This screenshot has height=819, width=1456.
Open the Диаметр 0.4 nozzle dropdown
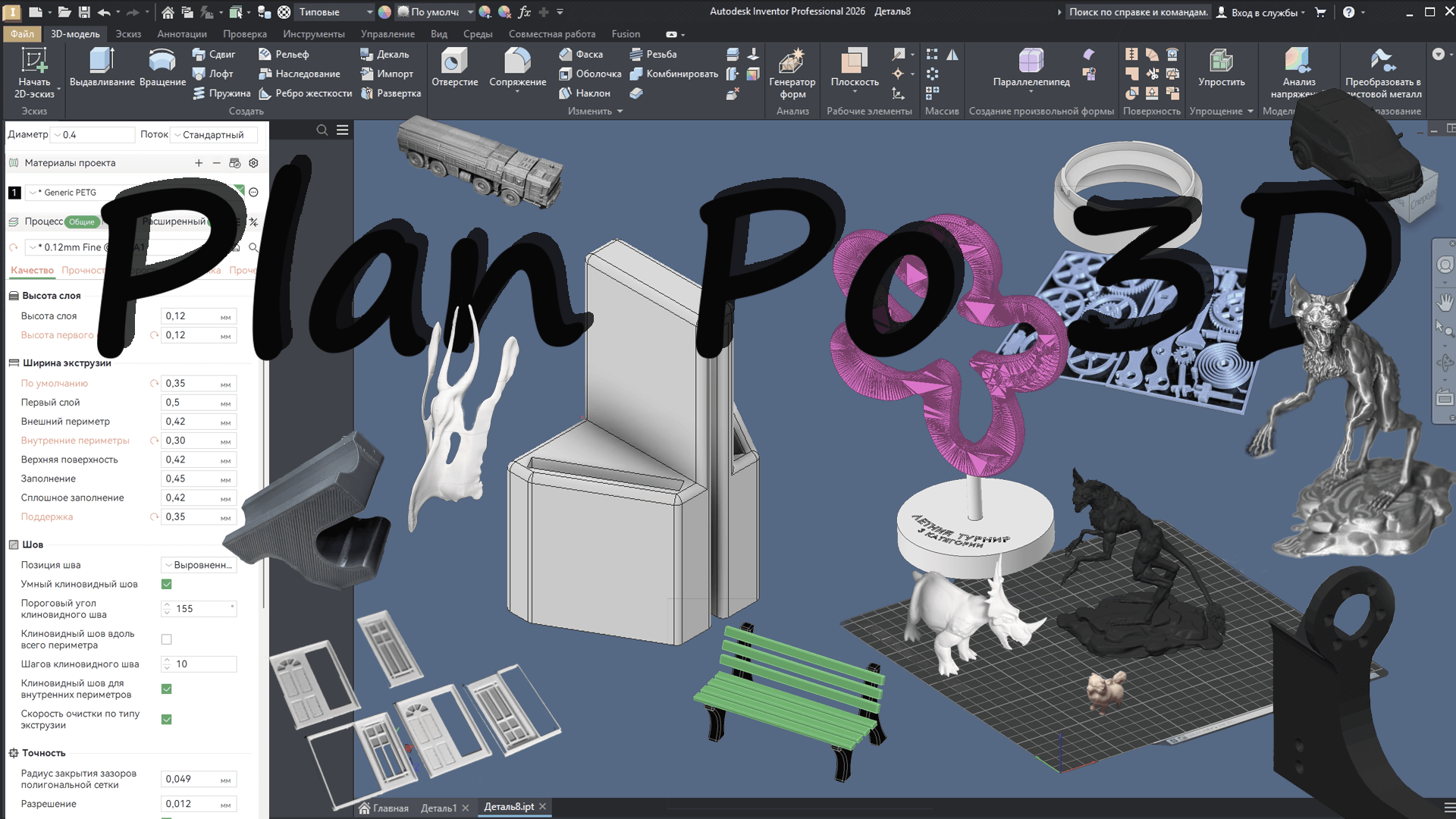[x=94, y=134]
